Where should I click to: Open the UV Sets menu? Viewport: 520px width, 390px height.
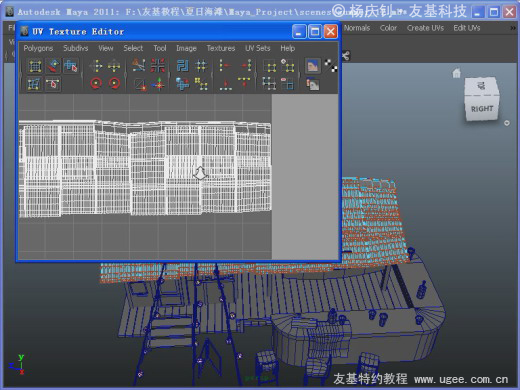pos(258,48)
